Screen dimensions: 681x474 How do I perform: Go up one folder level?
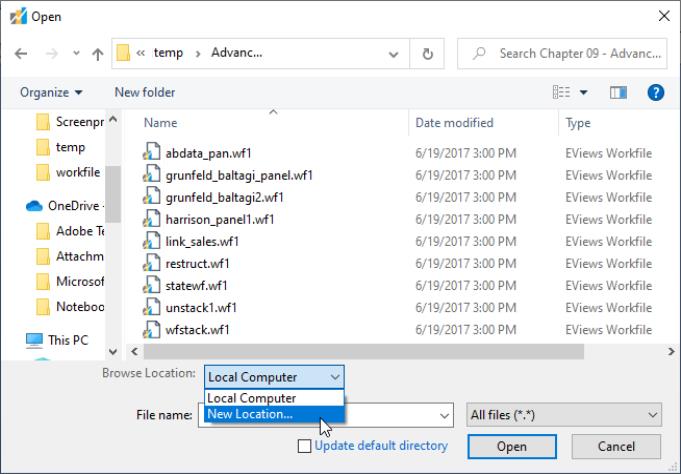(98, 54)
